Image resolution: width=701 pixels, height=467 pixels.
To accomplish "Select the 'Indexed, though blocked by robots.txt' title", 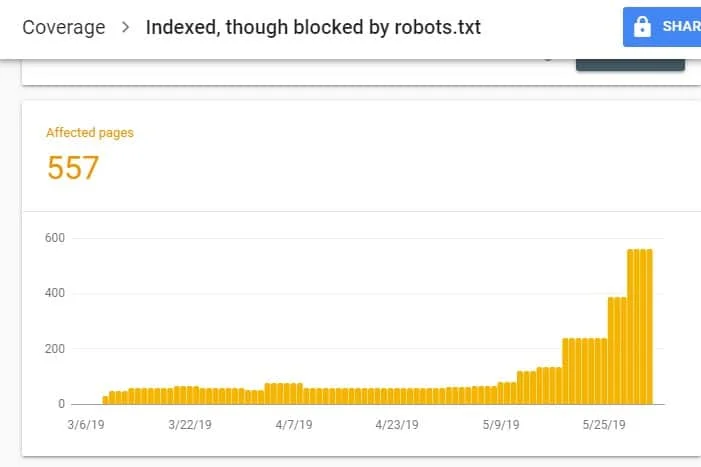I will tap(313, 27).
